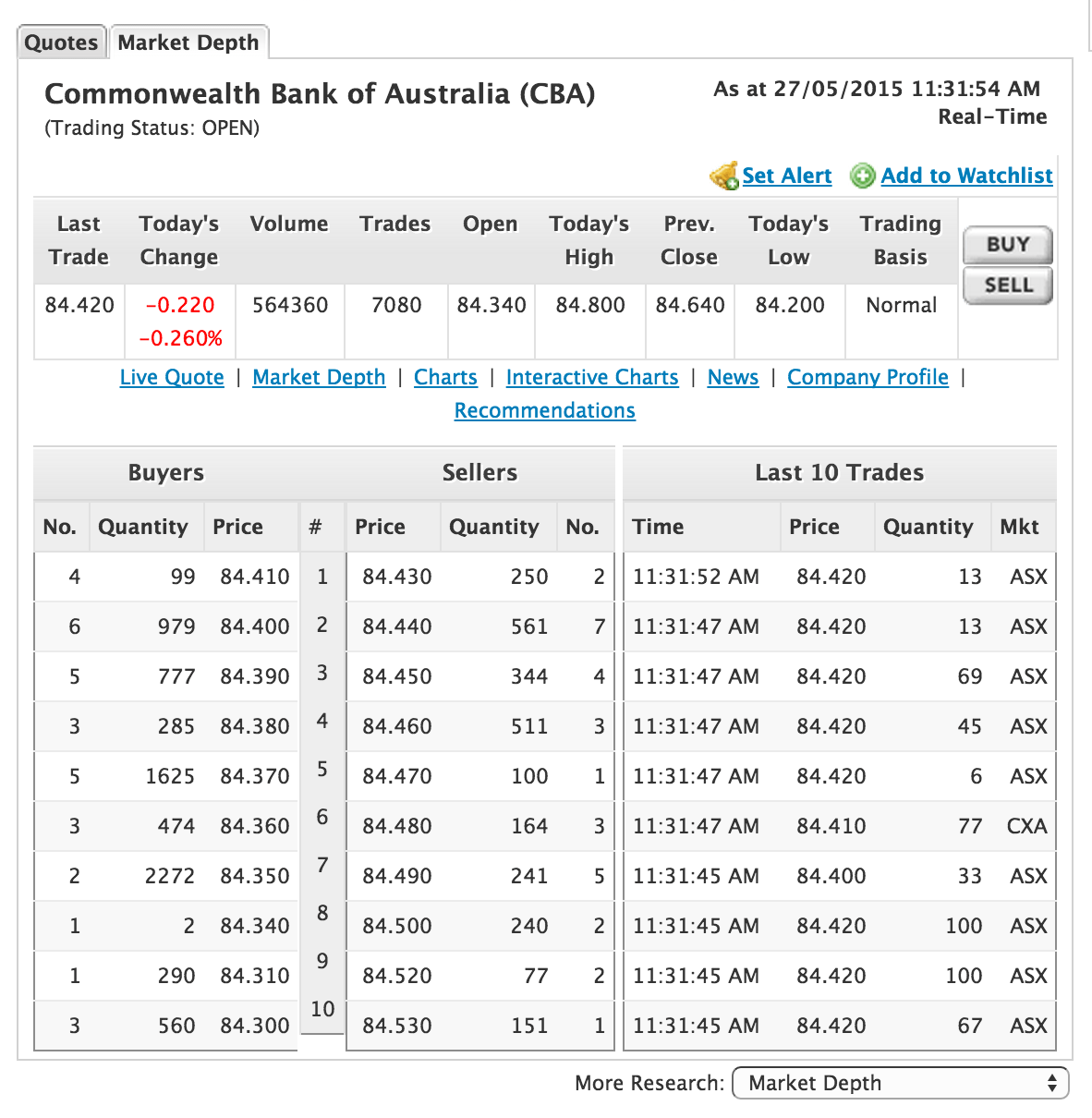This screenshot has width=1092, height=1118.
Task: Click the CXA market cell
Action: tap(1027, 826)
